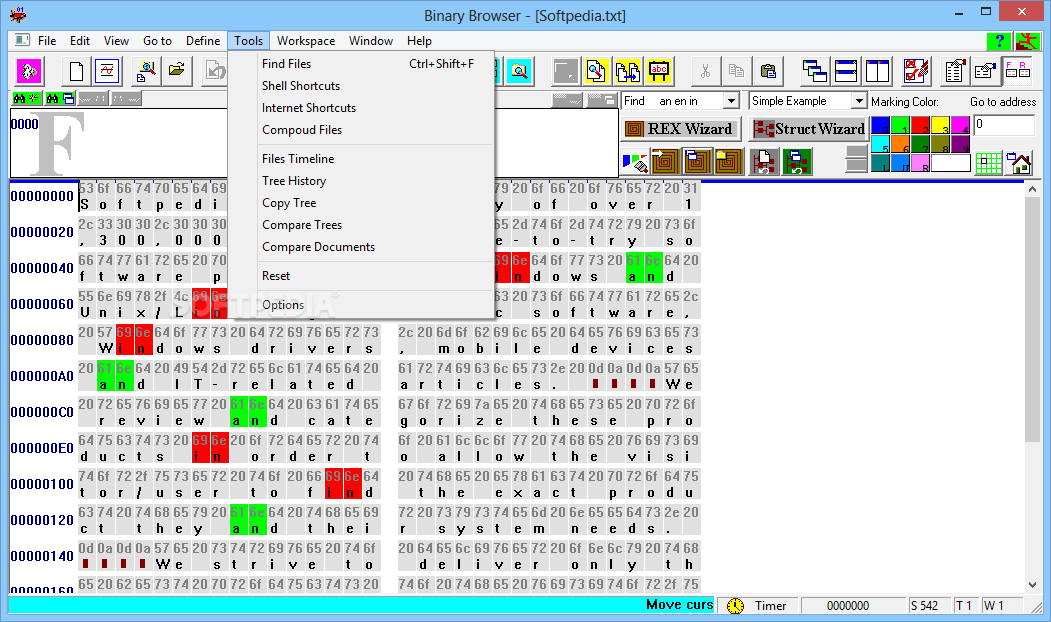Click the clipboard paste icon
Image resolution: width=1051 pixels, height=622 pixels.
768,70
